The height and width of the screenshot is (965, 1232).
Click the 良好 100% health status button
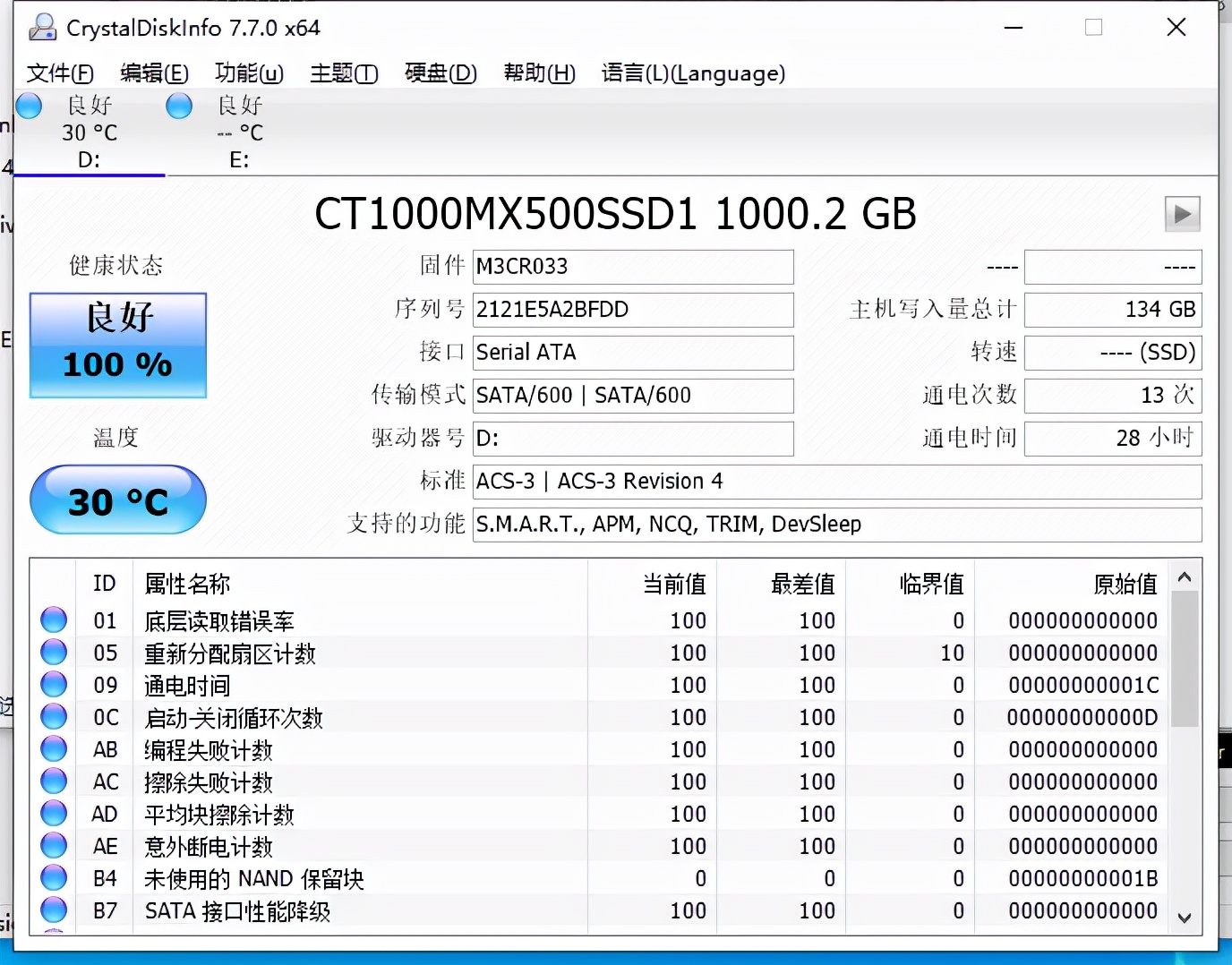(116, 346)
